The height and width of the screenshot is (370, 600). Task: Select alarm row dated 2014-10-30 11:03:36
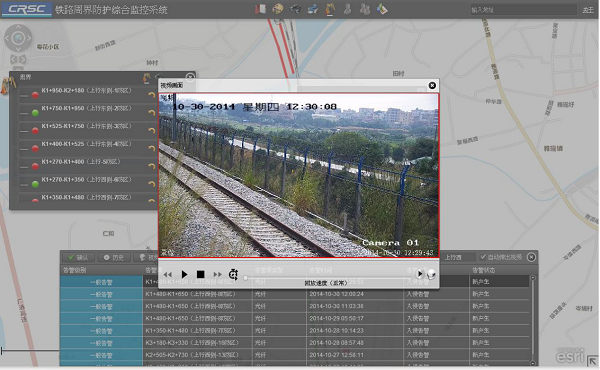pyautogui.click(x=295, y=306)
